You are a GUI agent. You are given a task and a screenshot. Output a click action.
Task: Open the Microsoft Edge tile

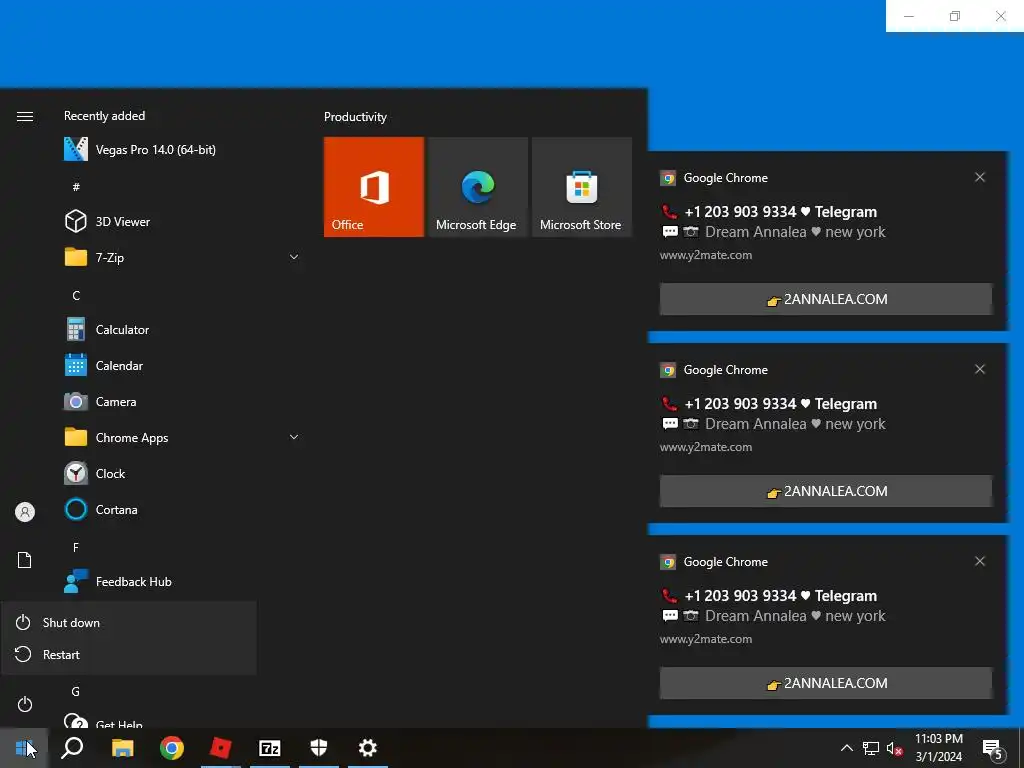click(477, 187)
